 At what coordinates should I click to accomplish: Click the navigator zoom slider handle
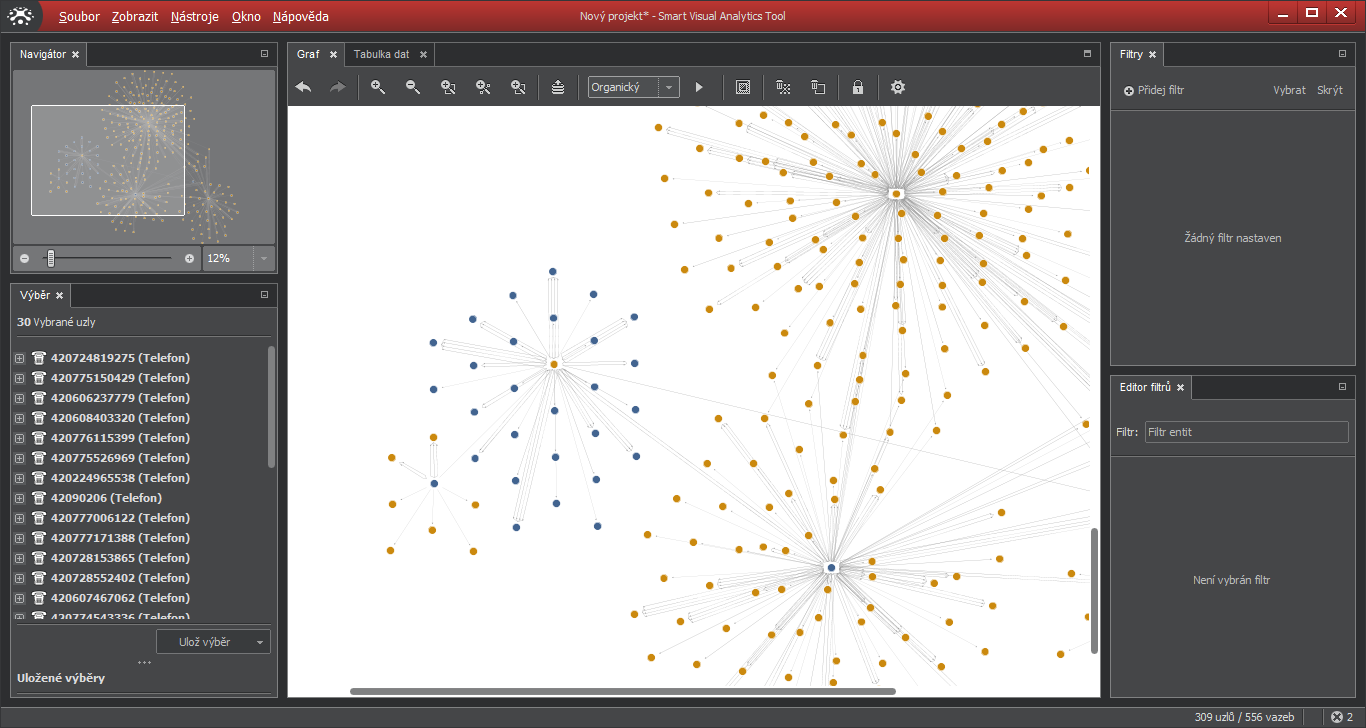[51, 258]
